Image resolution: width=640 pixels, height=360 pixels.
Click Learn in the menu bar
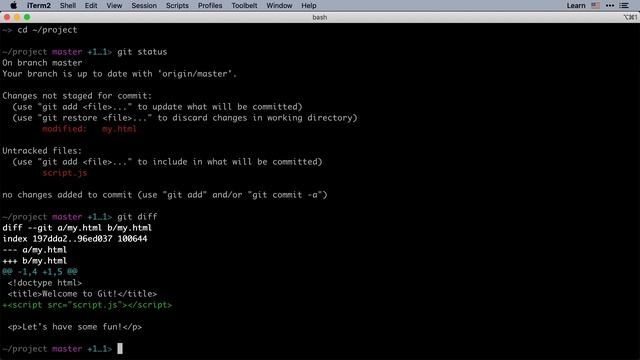[x=576, y=5]
